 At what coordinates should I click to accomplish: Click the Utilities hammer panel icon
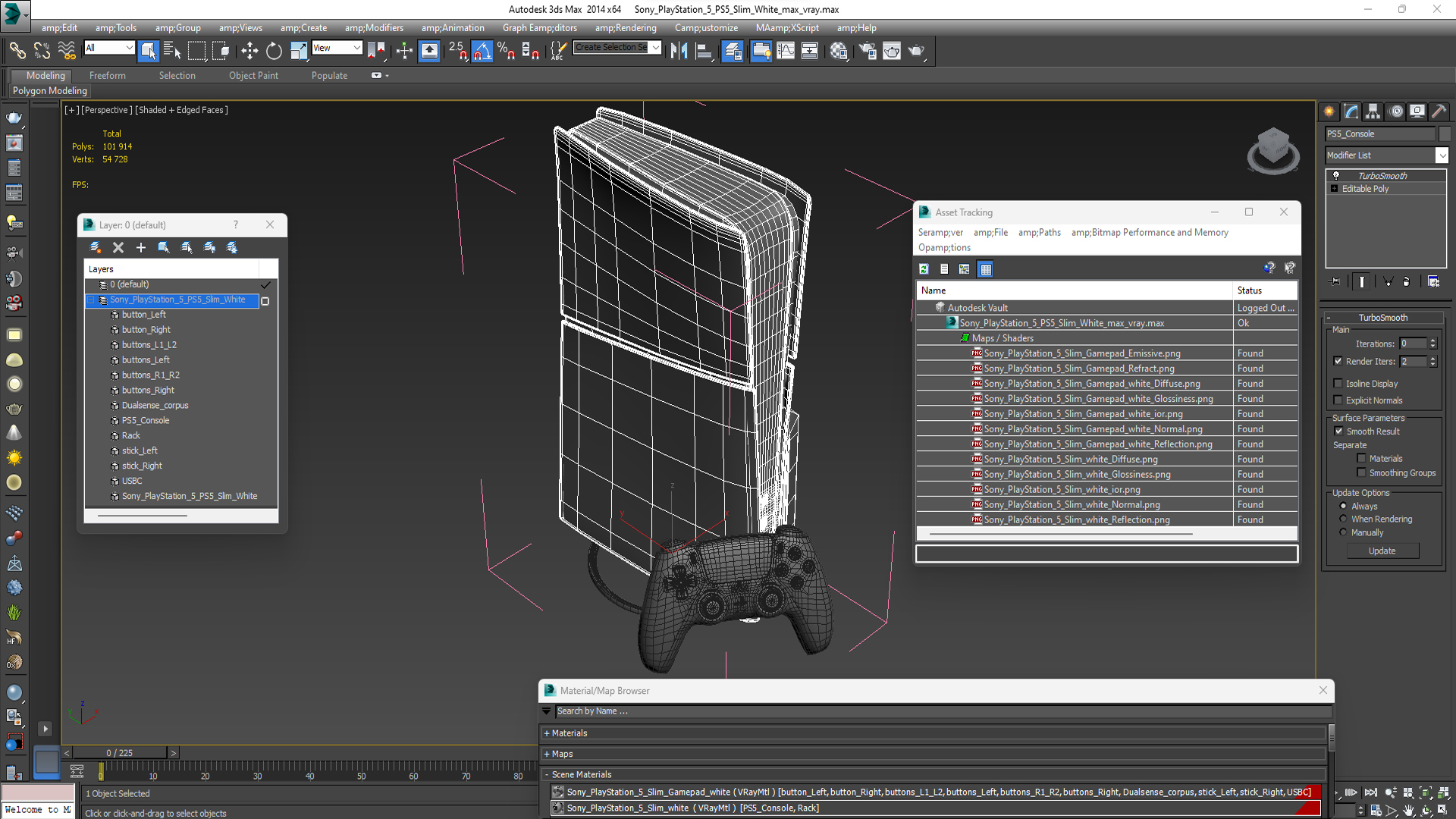1439,111
